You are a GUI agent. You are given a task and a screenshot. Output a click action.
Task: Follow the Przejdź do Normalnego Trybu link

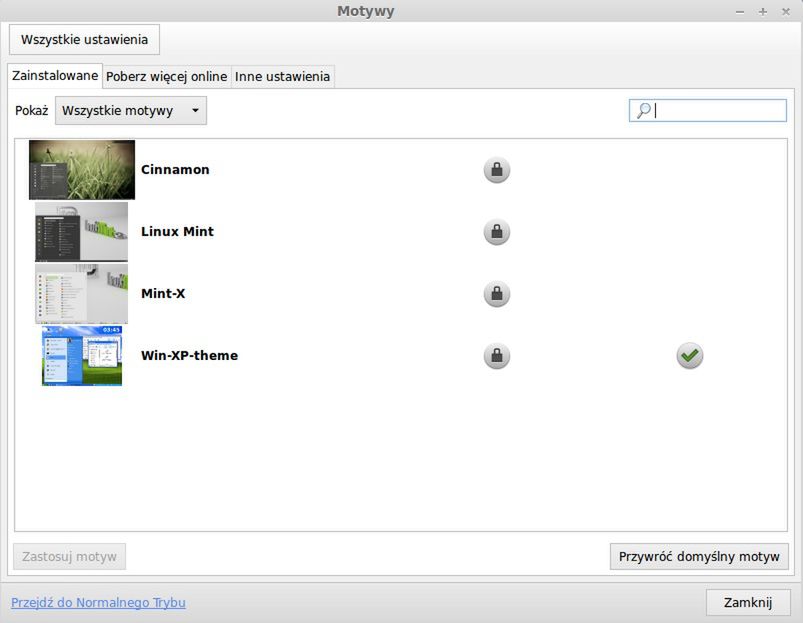[98, 603]
